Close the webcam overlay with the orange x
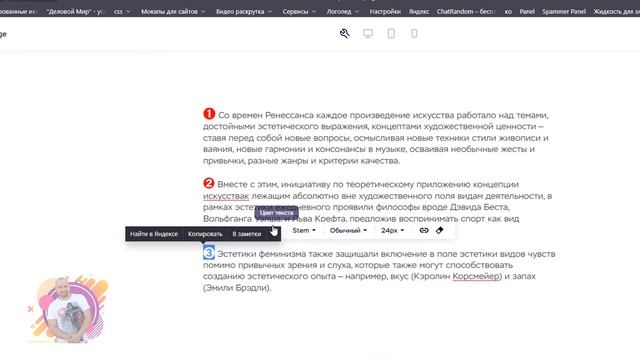This screenshot has width=640, height=360. (31, 309)
